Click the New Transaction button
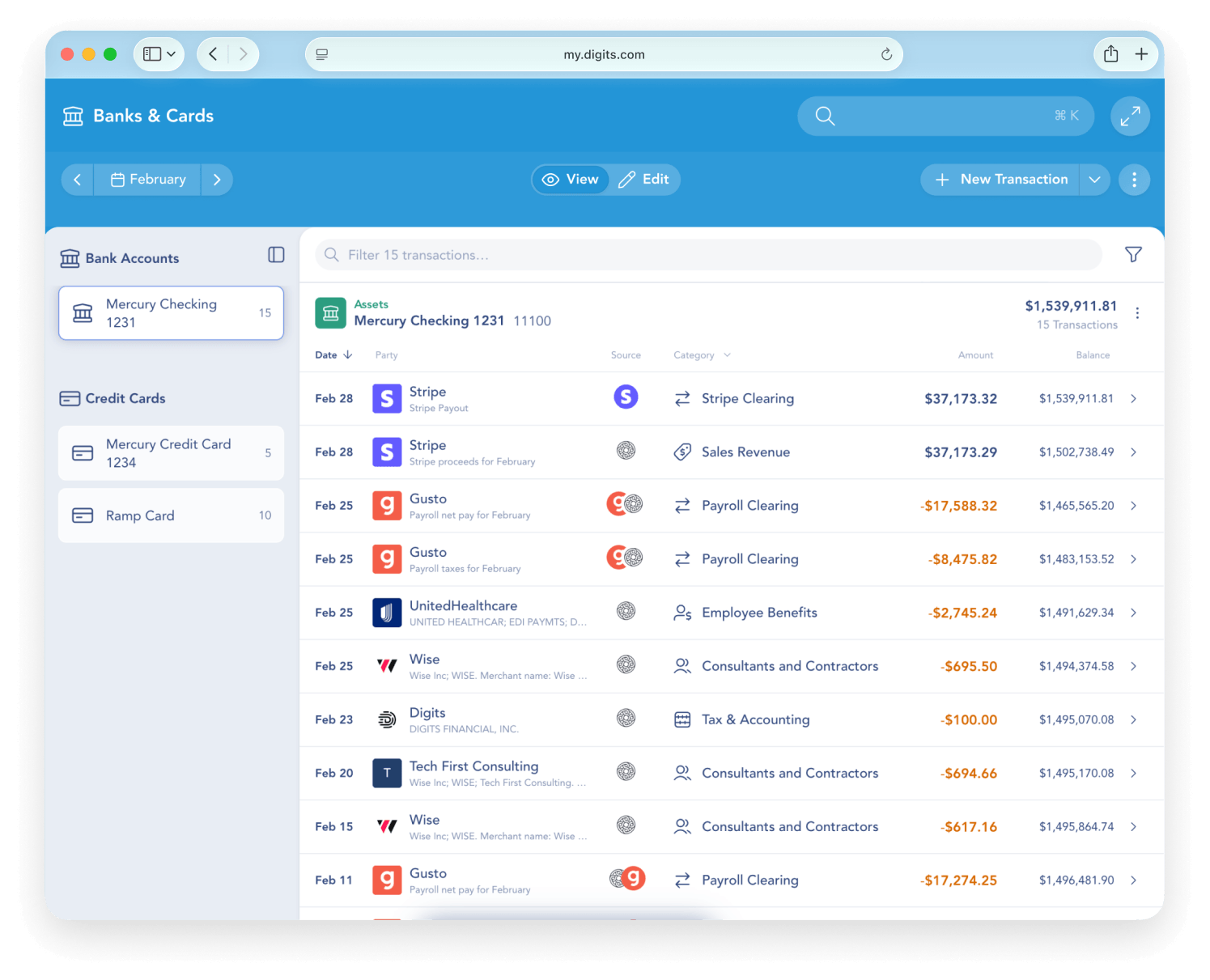The image size is (1210, 980). tap(1002, 180)
